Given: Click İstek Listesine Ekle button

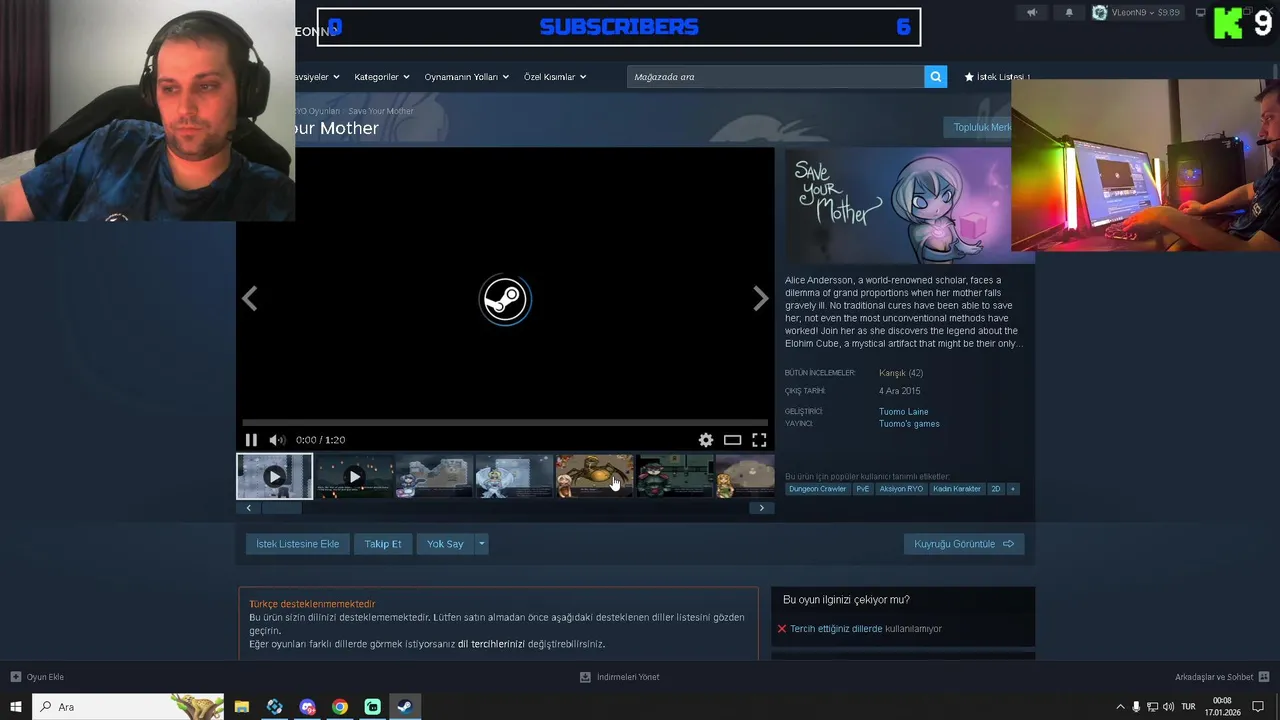Looking at the screenshot, I should [x=297, y=544].
